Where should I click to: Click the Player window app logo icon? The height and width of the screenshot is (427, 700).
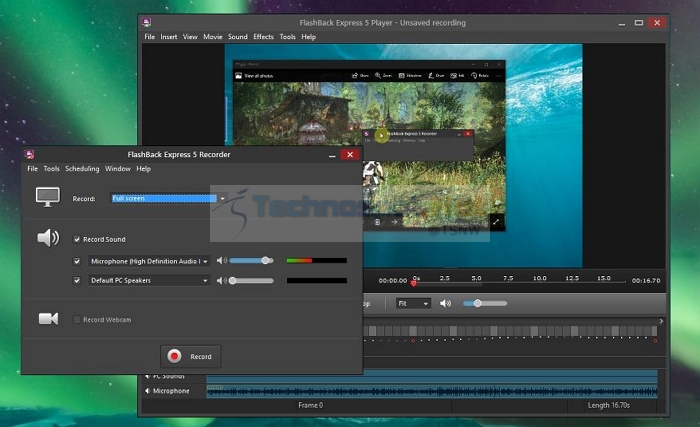click(146, 22)
